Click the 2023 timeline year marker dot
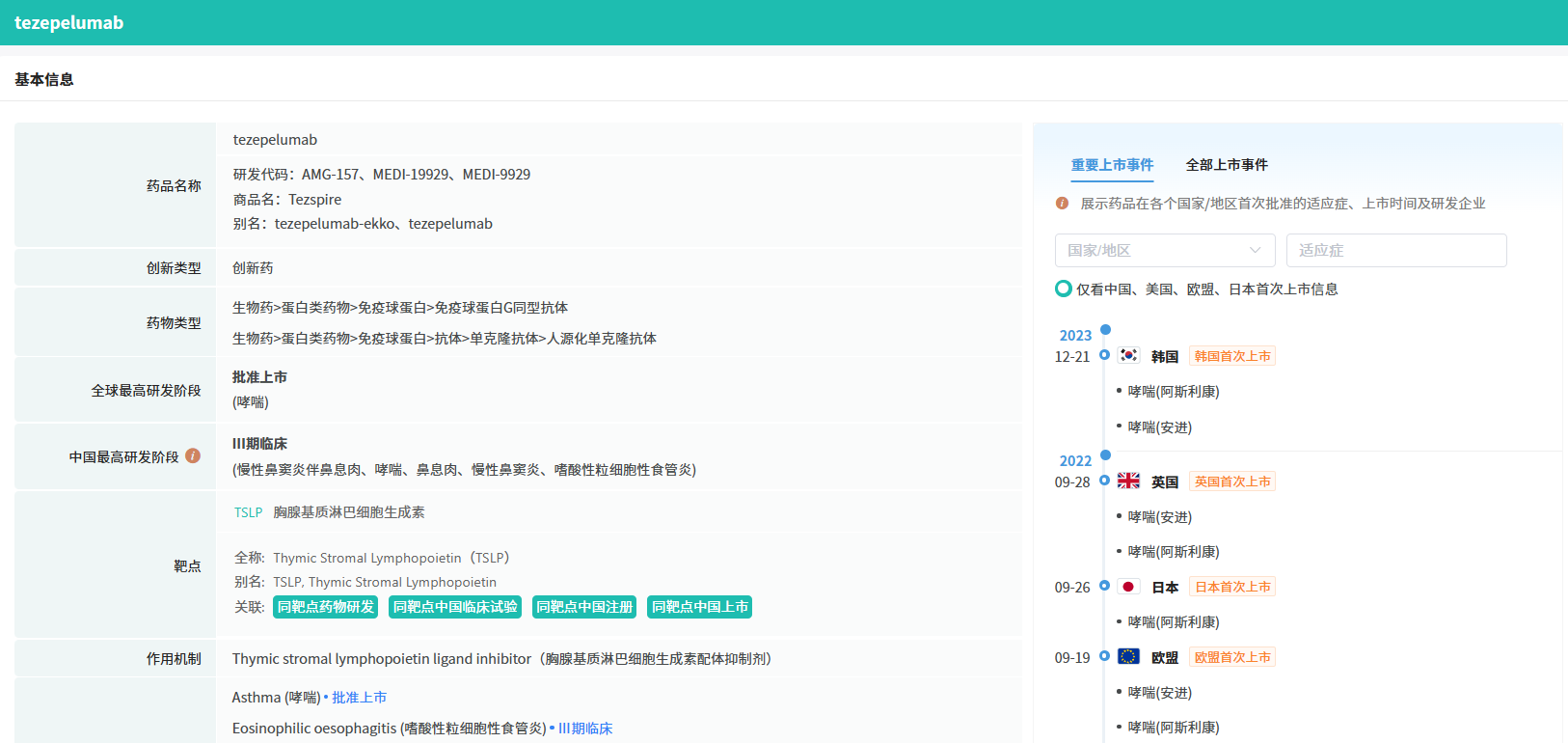The image size is (1568, 743). point(1105,330)
